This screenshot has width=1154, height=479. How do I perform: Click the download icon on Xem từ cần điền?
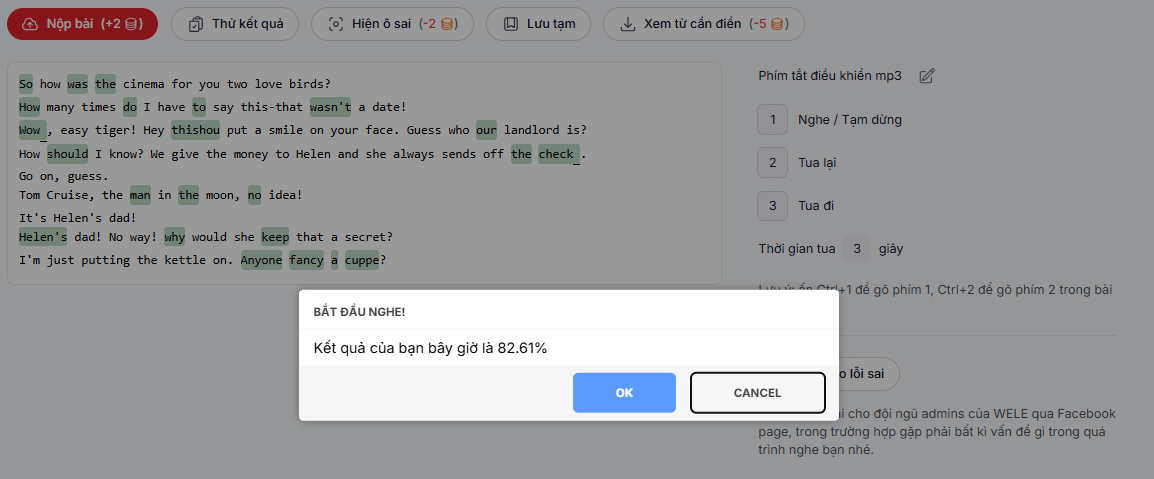[x=628, y=24]
